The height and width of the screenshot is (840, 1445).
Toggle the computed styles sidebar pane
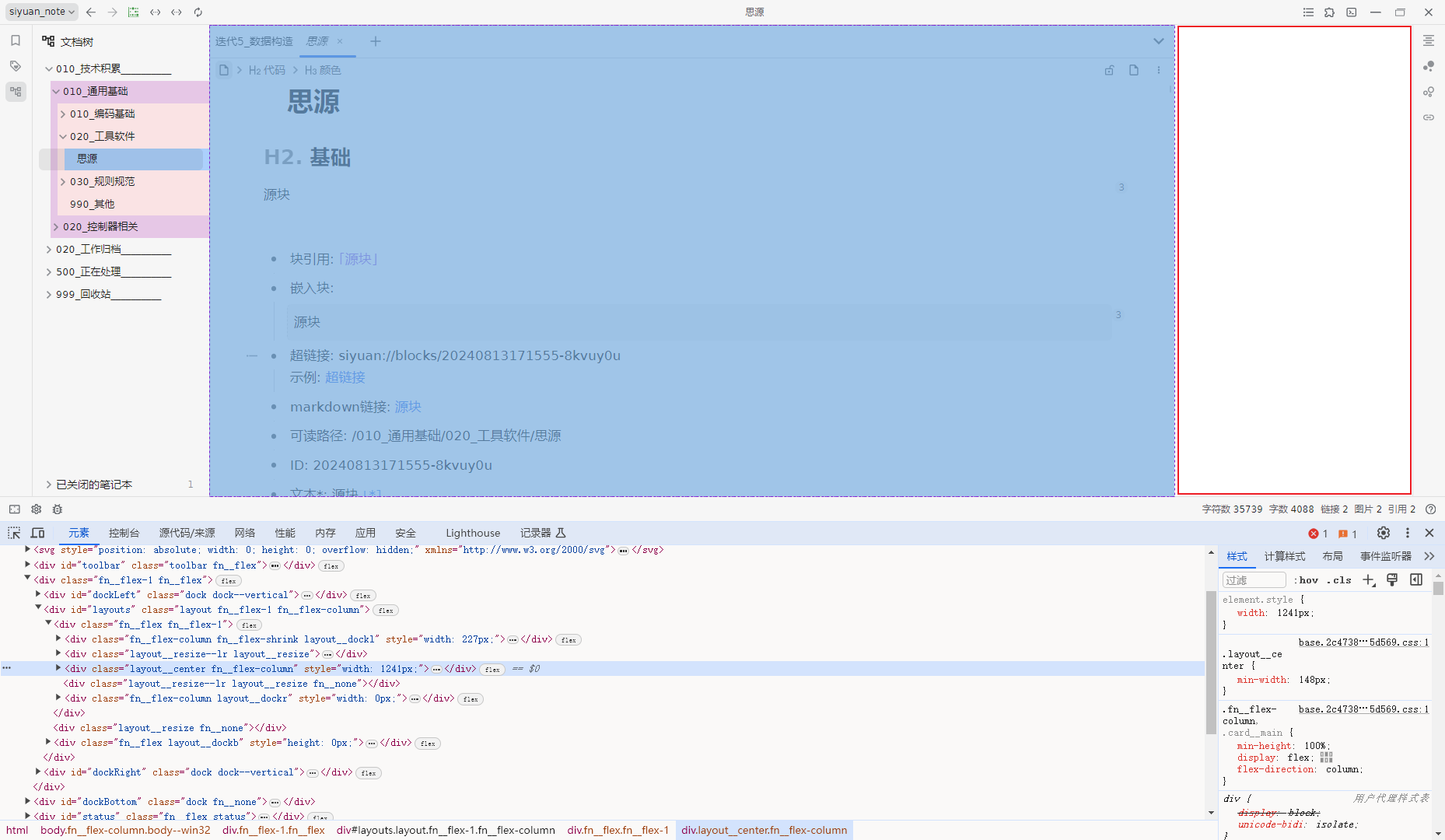click(1416, 580)
